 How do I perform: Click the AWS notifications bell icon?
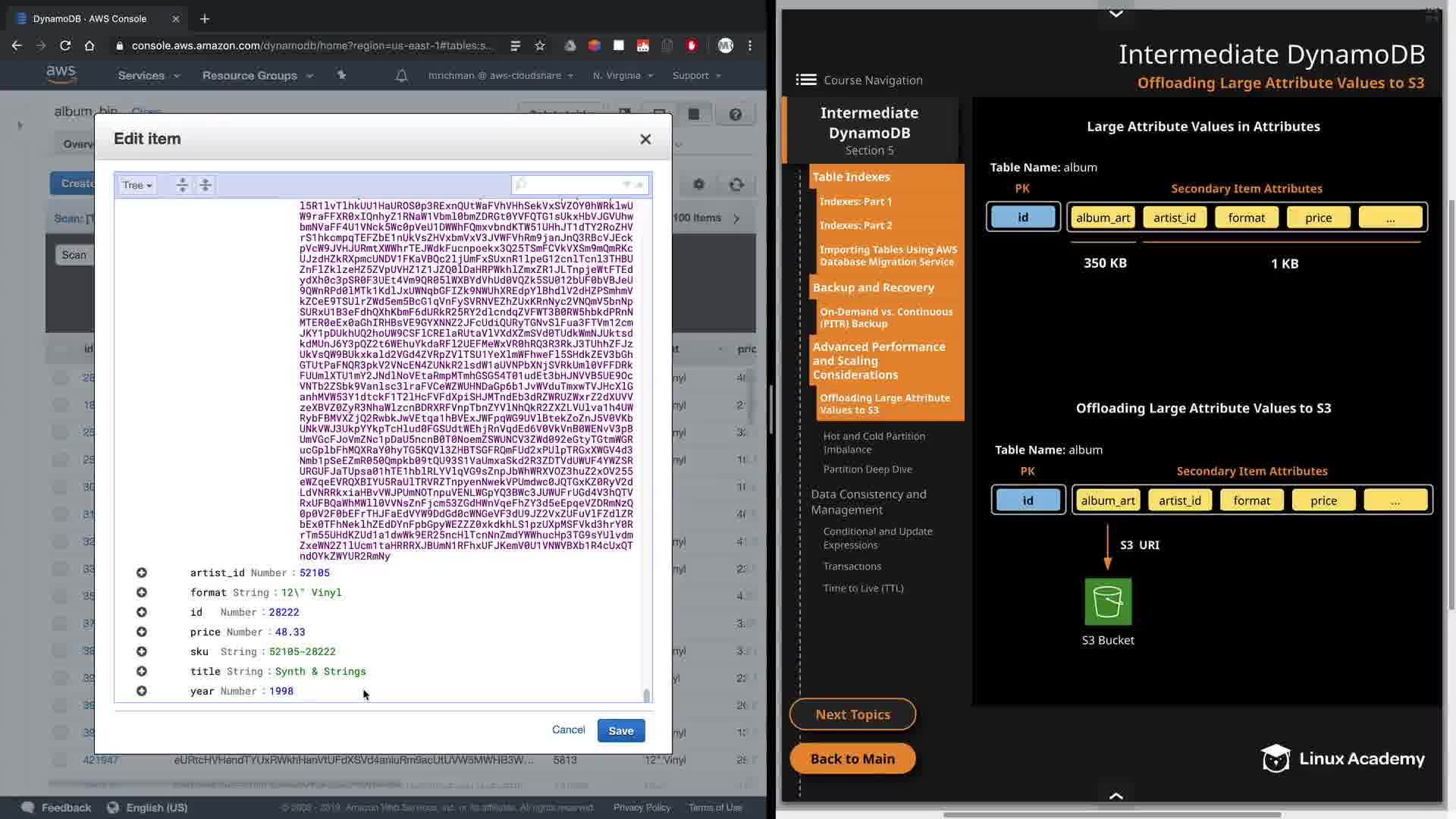coord(402,75)
